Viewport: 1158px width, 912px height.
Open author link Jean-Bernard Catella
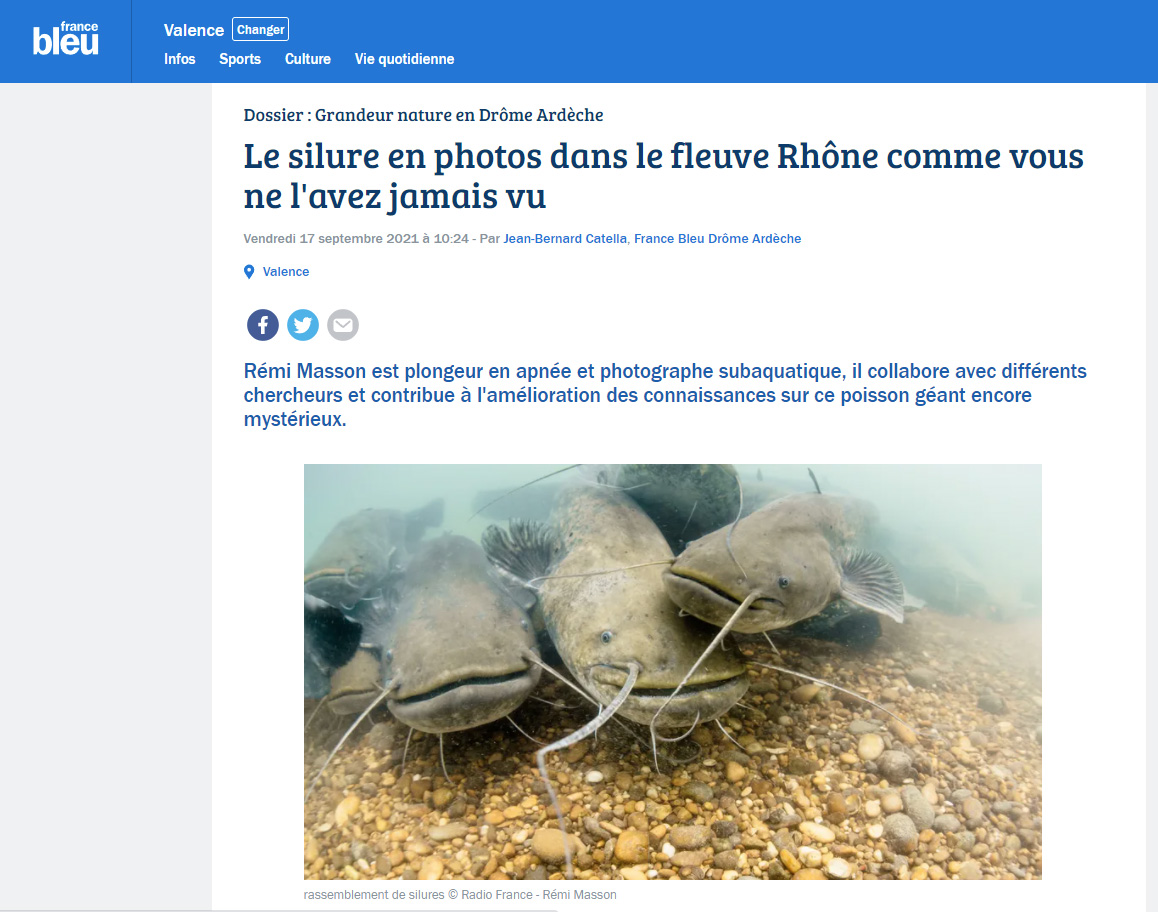click(x=565, y=239)
